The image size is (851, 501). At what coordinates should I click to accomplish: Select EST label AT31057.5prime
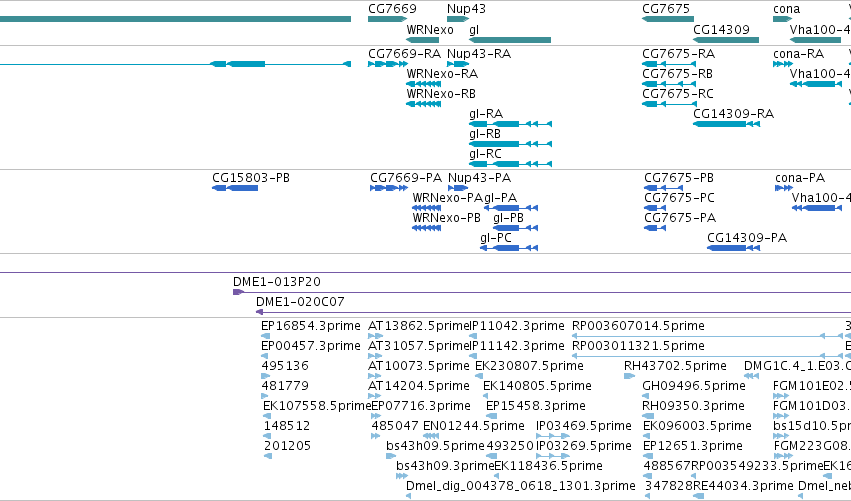418,346
